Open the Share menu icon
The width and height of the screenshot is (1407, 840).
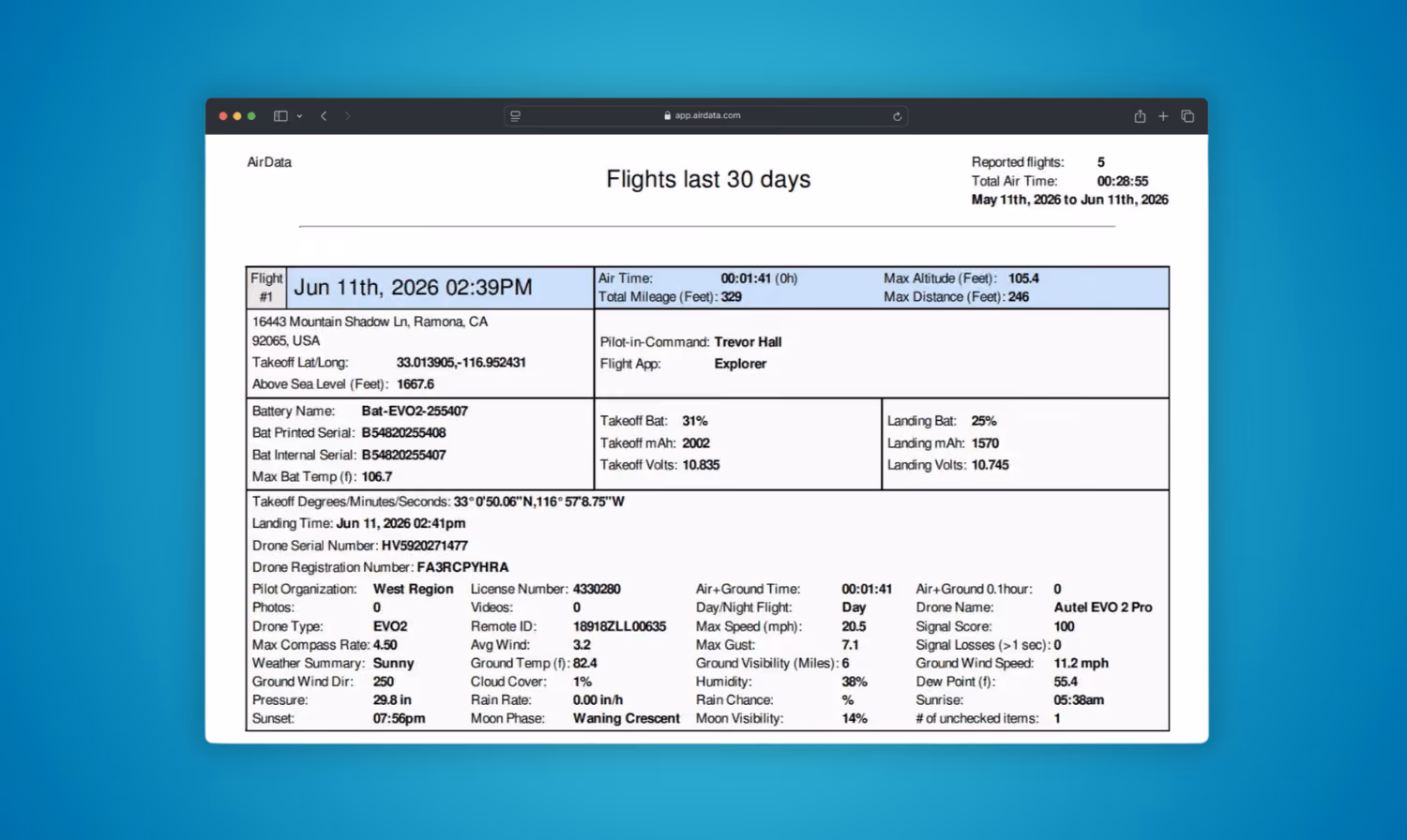pos(1140,116)
